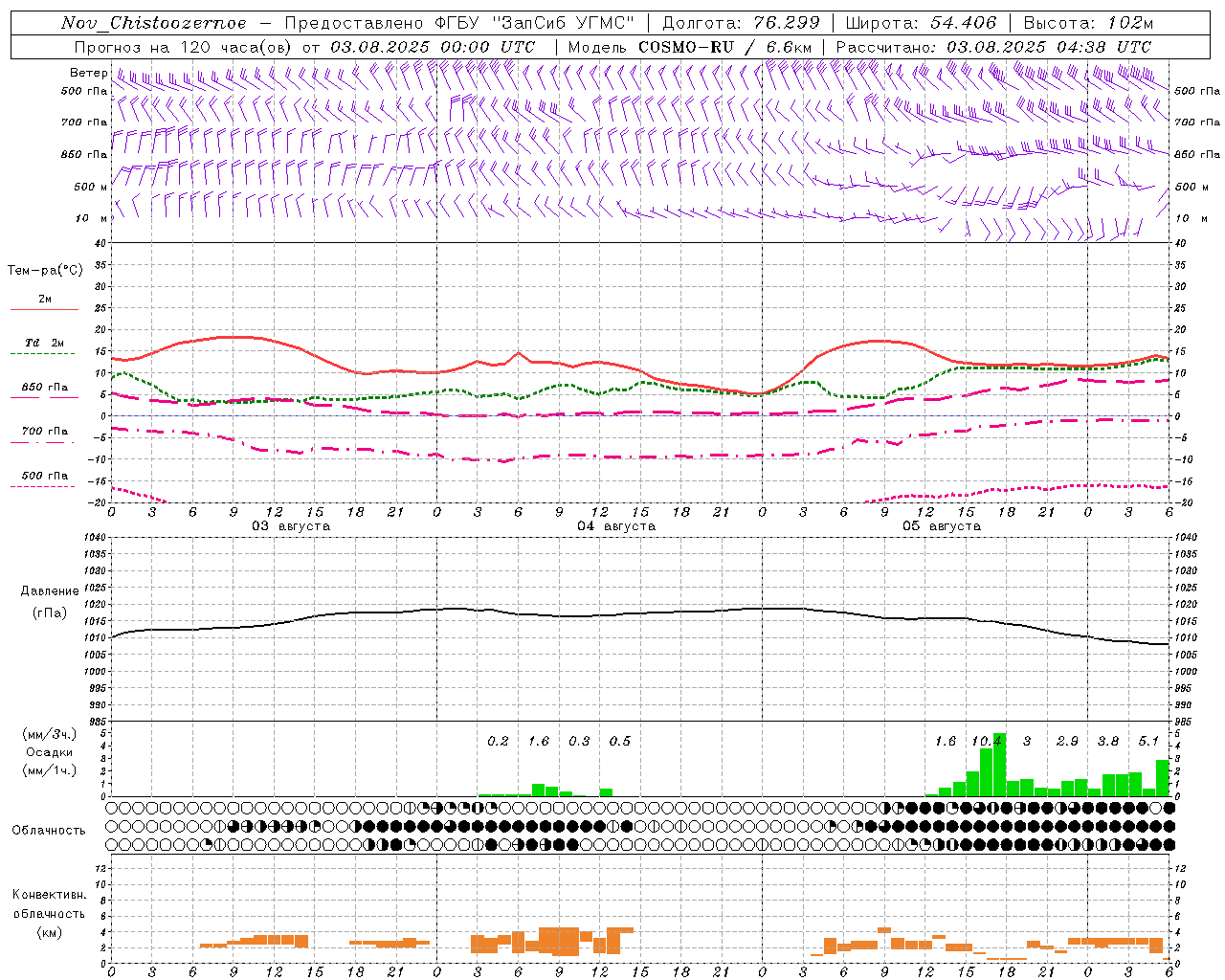Click the Td 2м legend label
Image resolution: width=1225 pixels, height=980 pixels.
coord(44,343)
